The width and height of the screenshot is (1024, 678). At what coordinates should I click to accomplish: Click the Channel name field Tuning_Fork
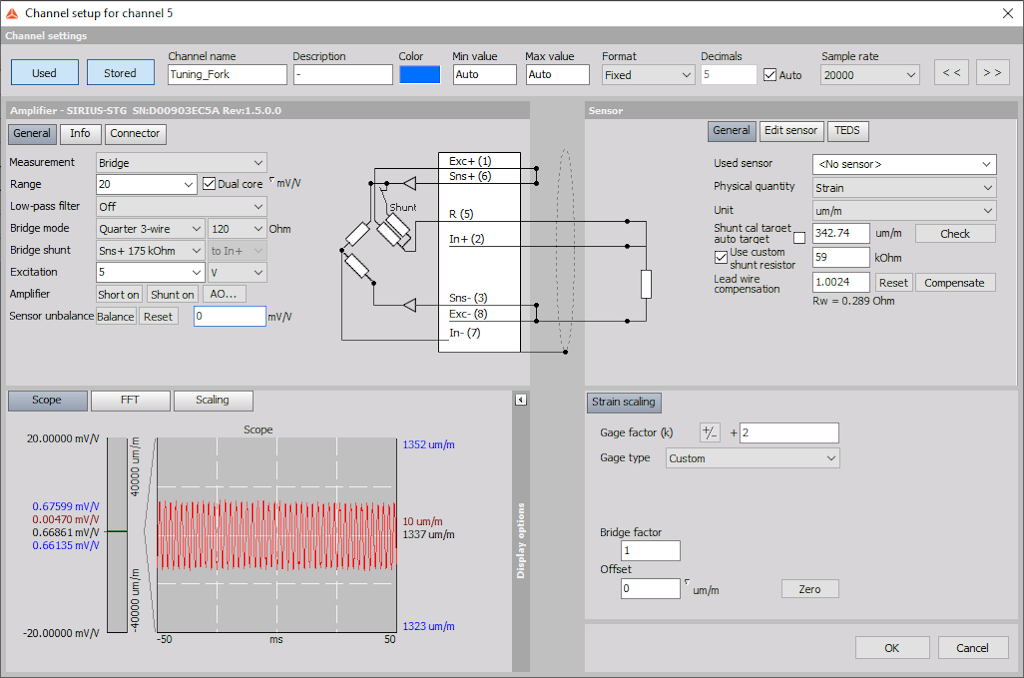[227, 74]
